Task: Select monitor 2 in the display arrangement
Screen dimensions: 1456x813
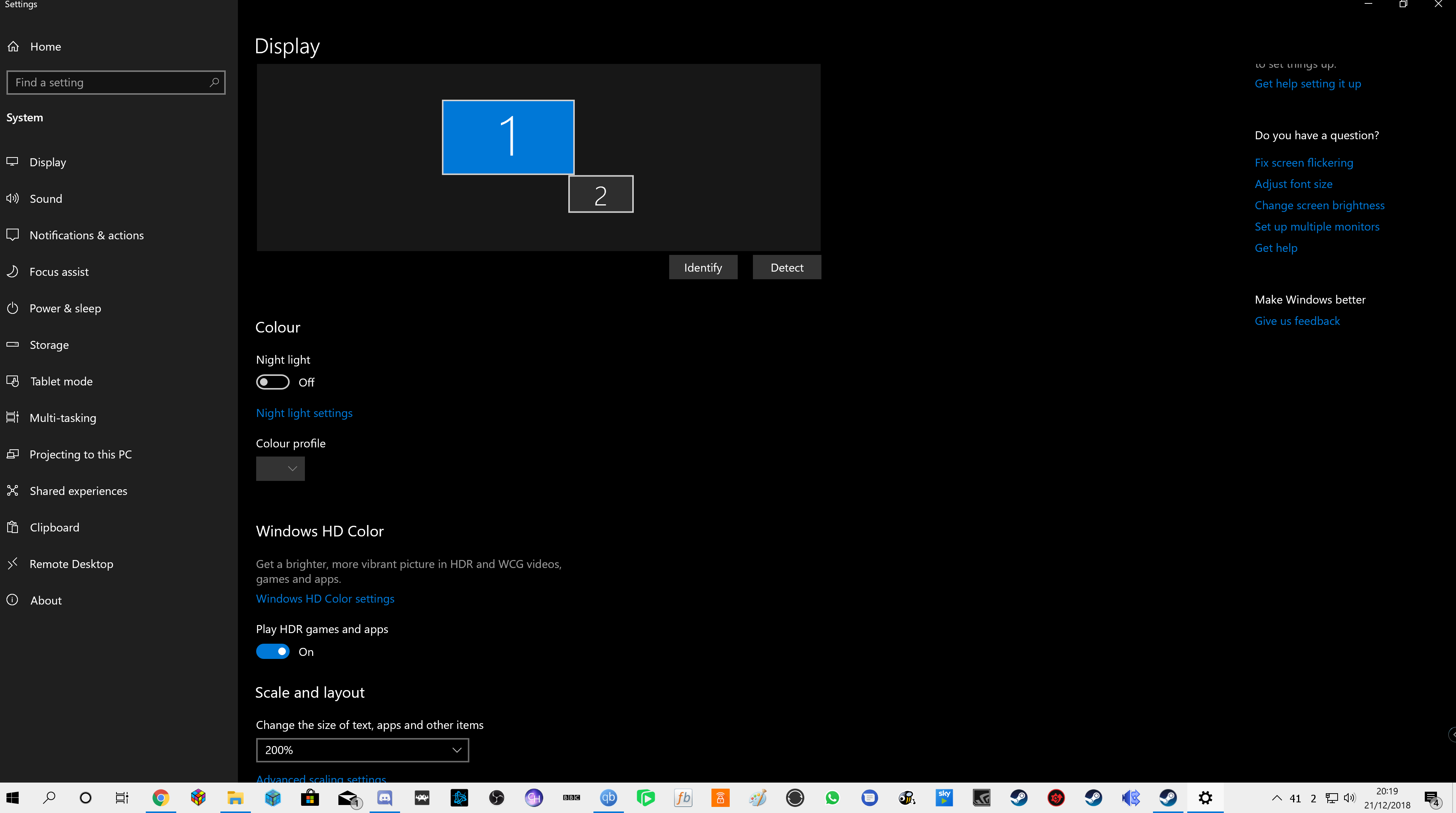Action: click(x=601, y=194)
